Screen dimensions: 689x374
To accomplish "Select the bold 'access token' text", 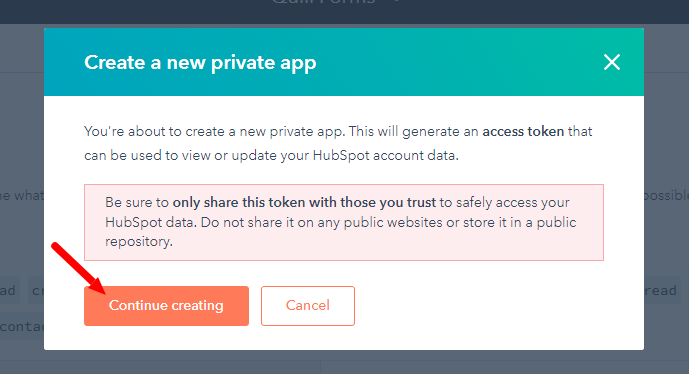I will pyautogui.click(x=523, y=131).
